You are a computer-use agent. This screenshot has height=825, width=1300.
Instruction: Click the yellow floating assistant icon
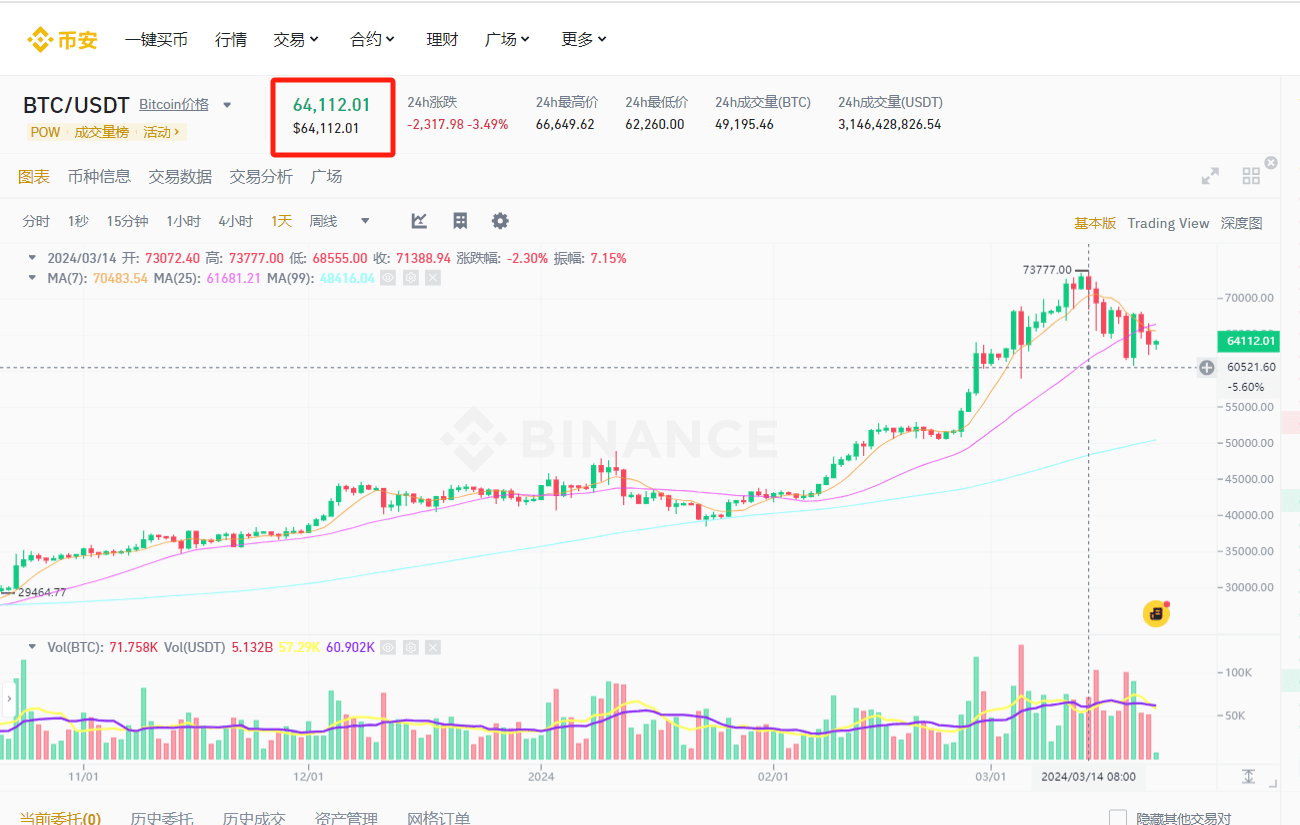click(x=1157, y=613)
